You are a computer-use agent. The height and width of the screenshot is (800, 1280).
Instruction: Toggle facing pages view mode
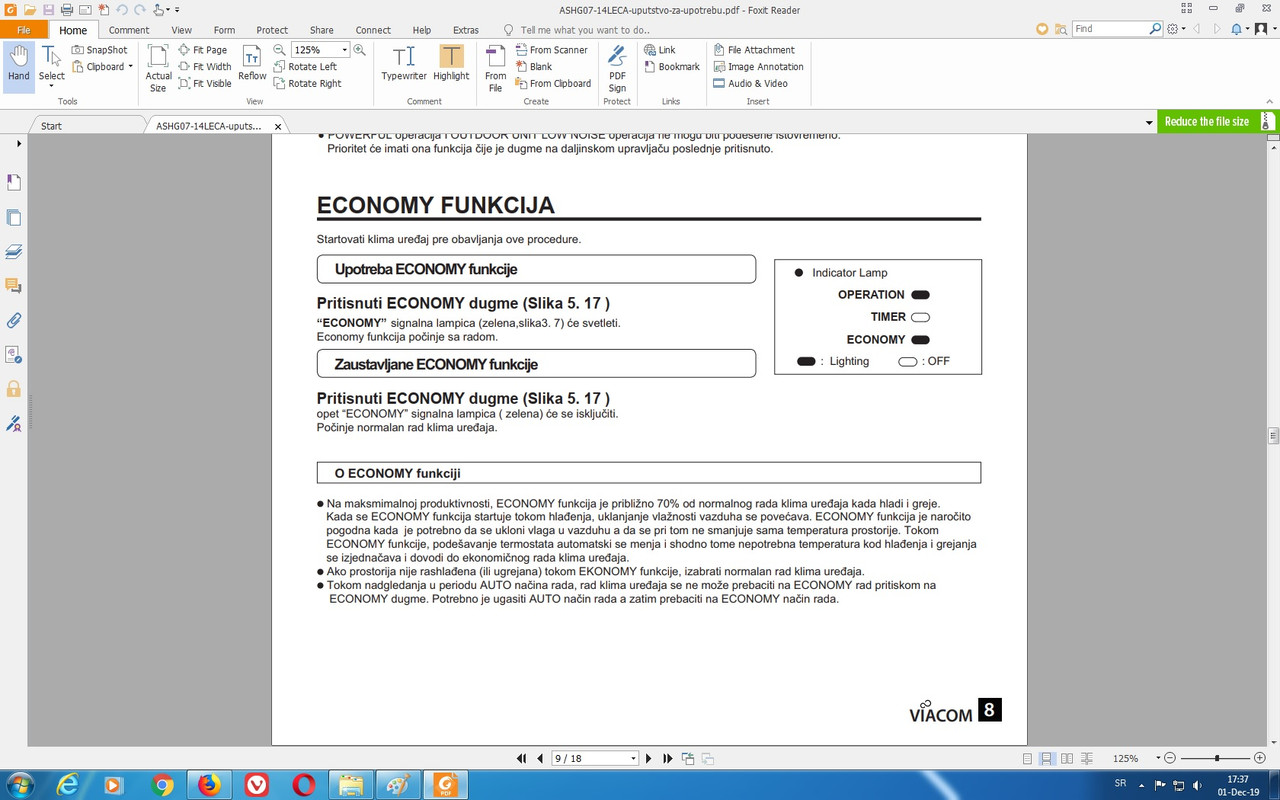click(x=1067, y=759)
